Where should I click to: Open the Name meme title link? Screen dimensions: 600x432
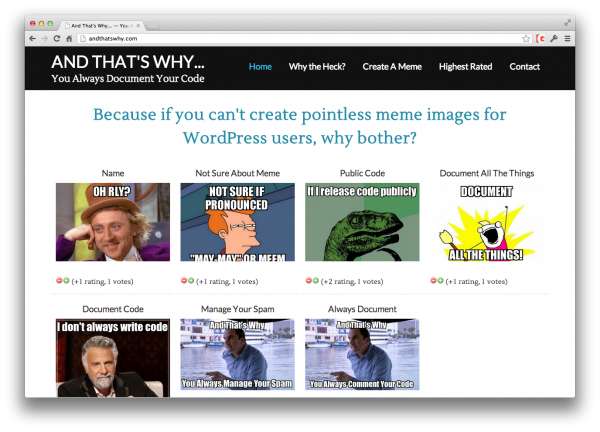coord(113,173)
